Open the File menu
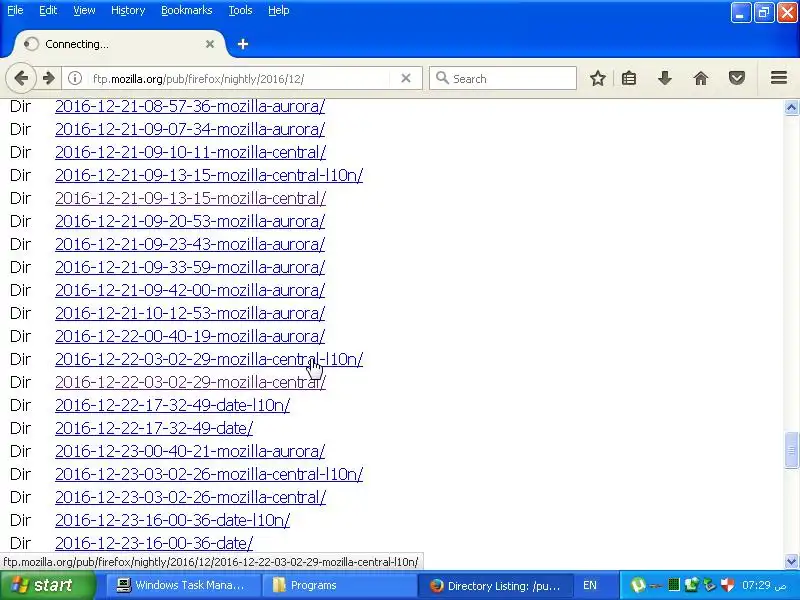Viewport: 800px width, 600px height. [x=15, y=10]
